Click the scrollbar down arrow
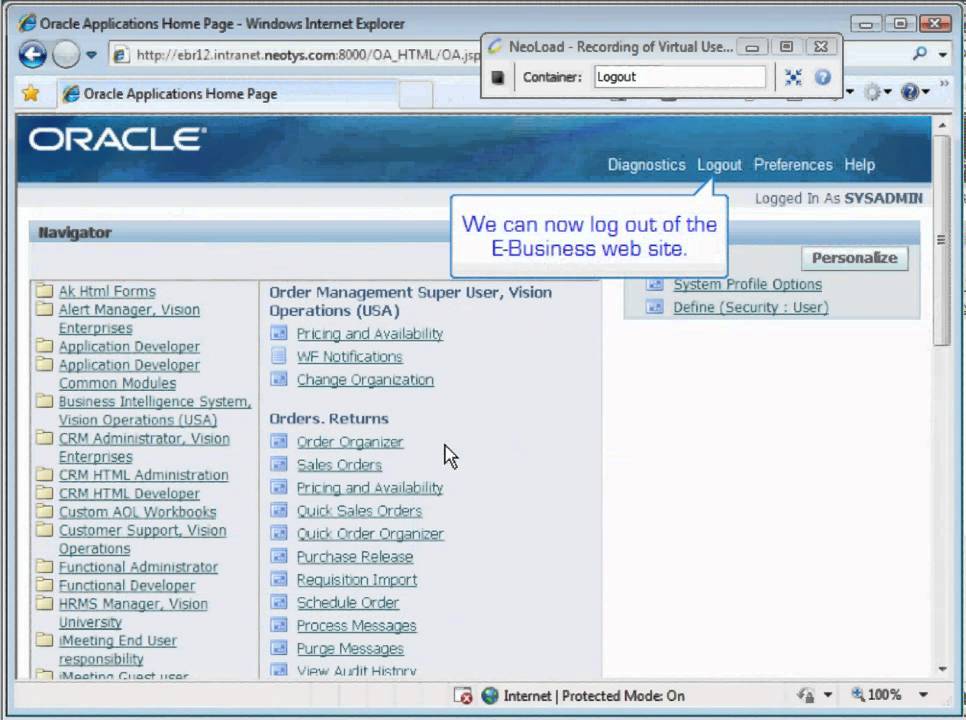The image size is (966, 720). 942,669
